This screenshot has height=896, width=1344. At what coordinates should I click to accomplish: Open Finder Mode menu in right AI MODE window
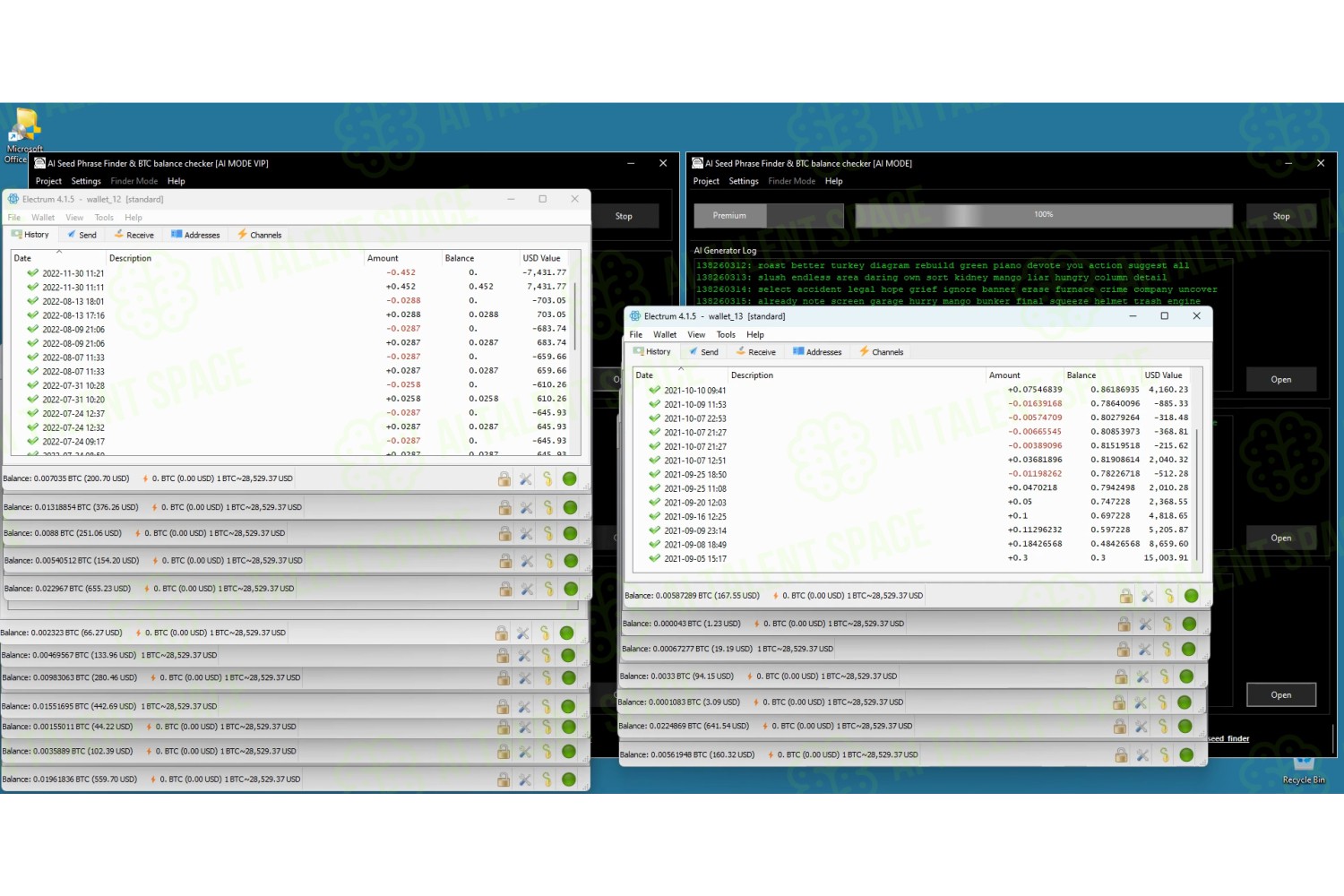coord(792,181)
